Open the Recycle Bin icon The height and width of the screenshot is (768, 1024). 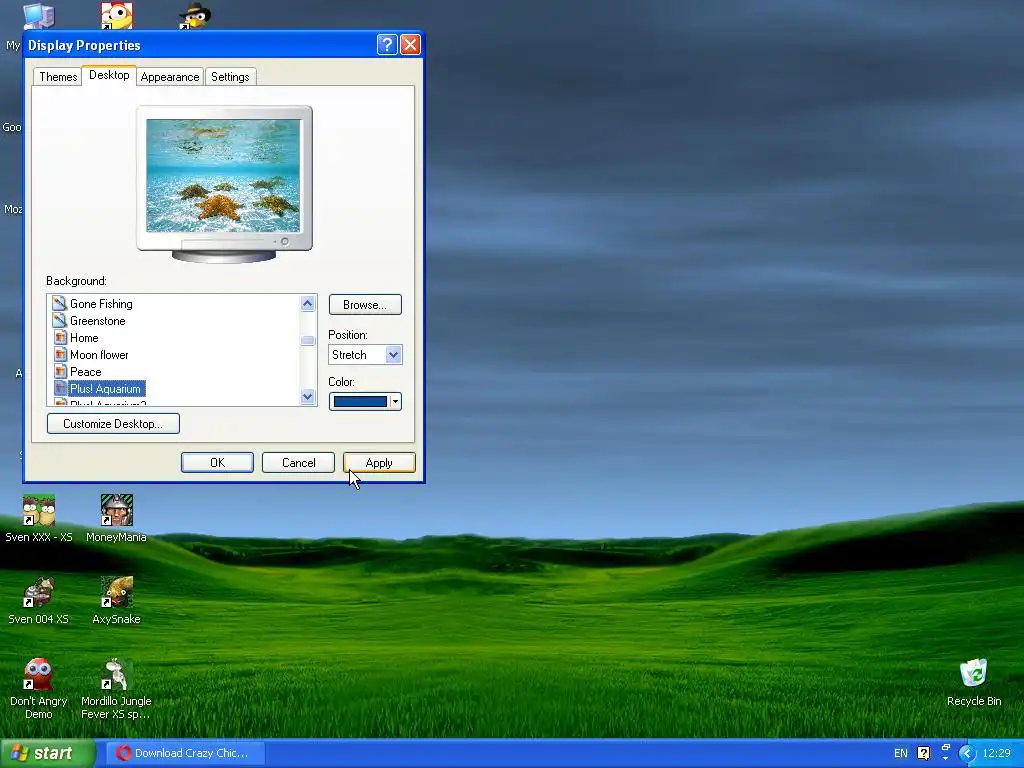click(974, 682)
